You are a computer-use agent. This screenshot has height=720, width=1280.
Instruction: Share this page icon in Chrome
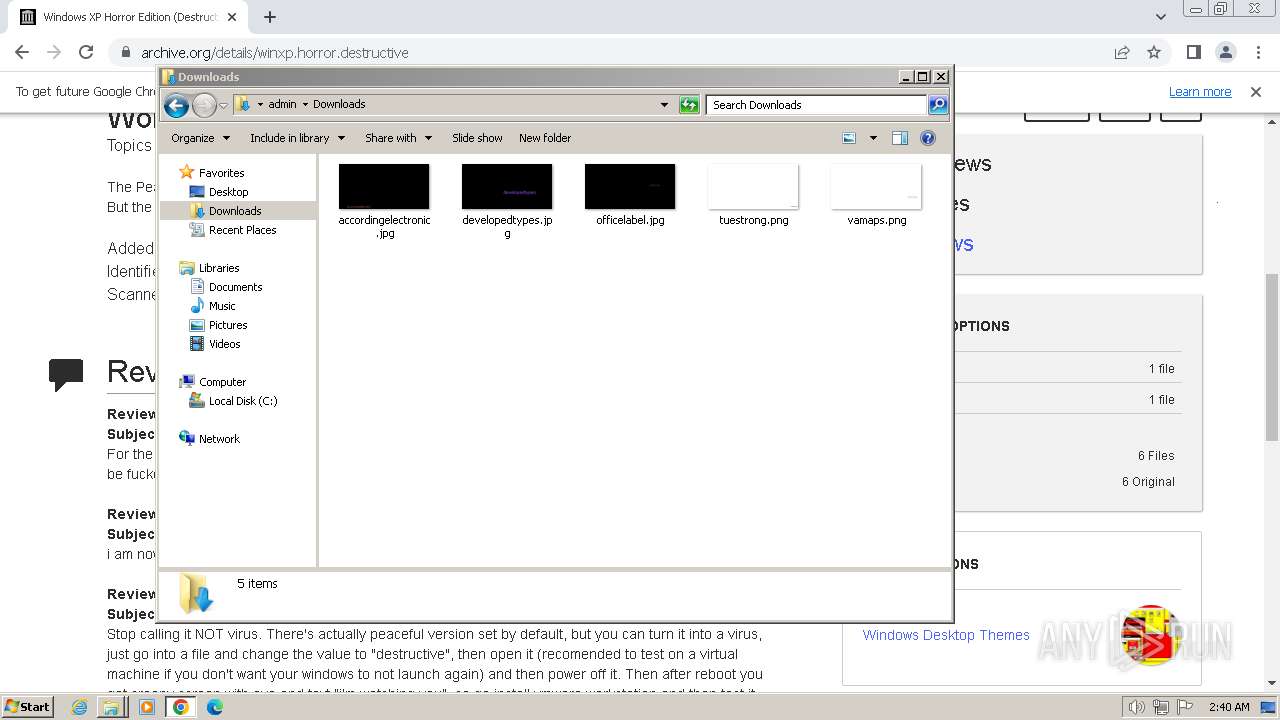(1122, 52)
